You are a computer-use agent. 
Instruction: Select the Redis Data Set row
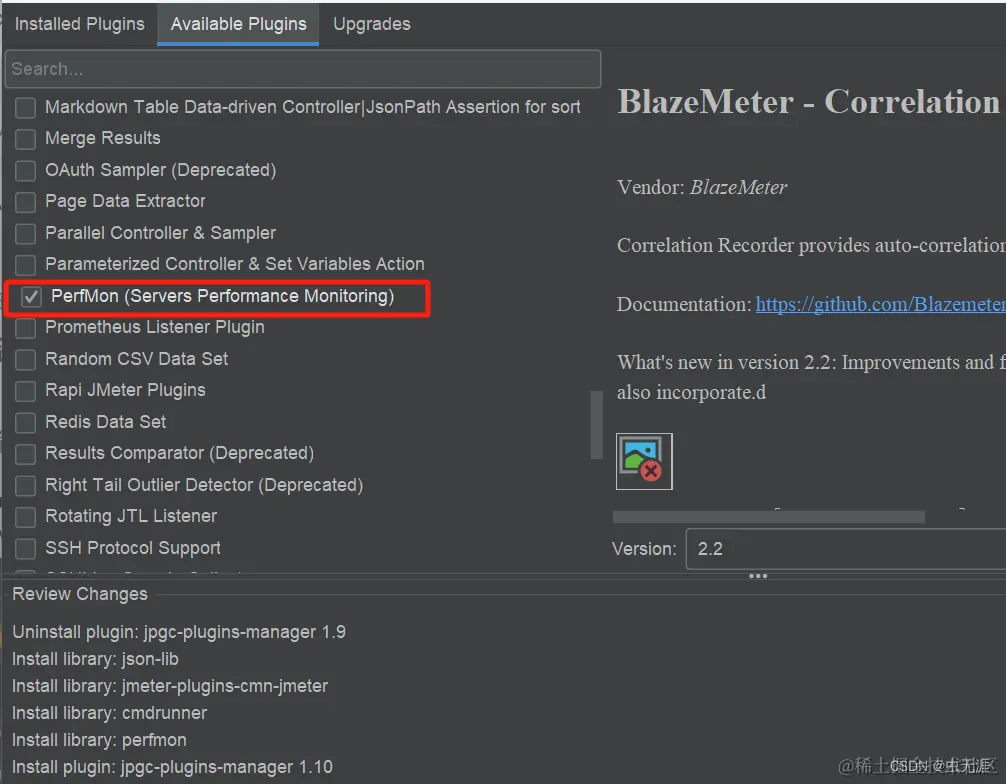(105, 422)
